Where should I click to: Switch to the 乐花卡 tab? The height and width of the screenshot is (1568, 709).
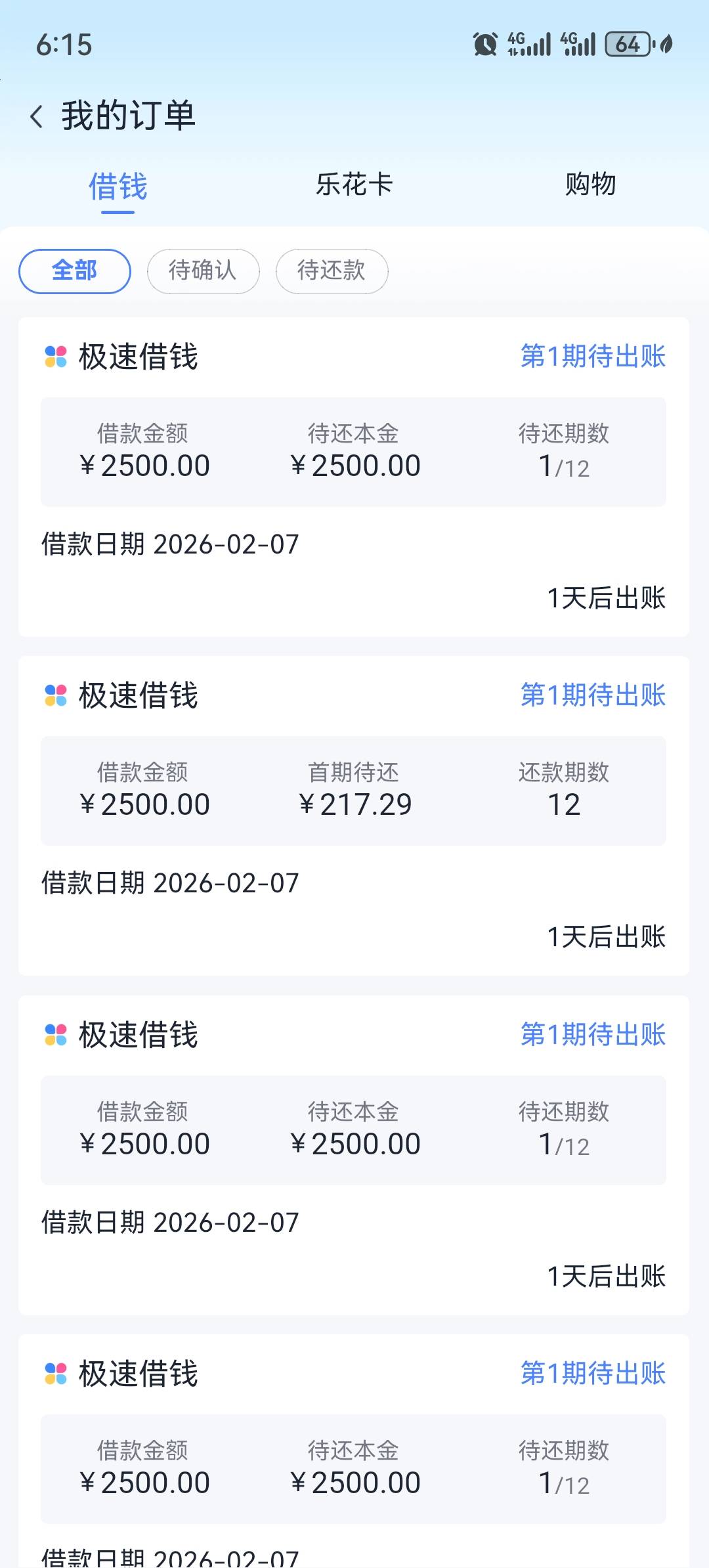(x=354, y=185)
